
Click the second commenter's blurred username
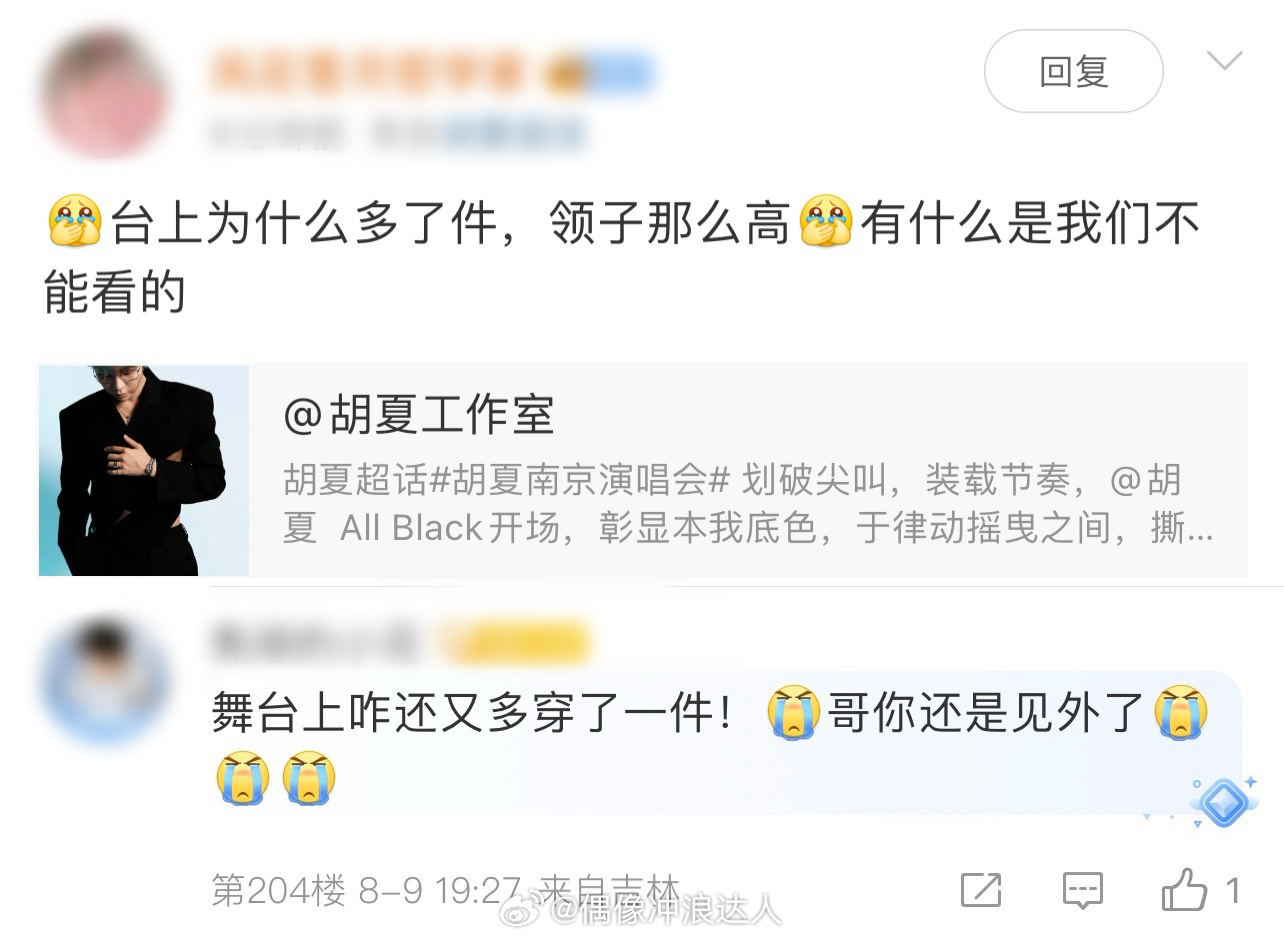pyautogui.click(x=315, y=641)
